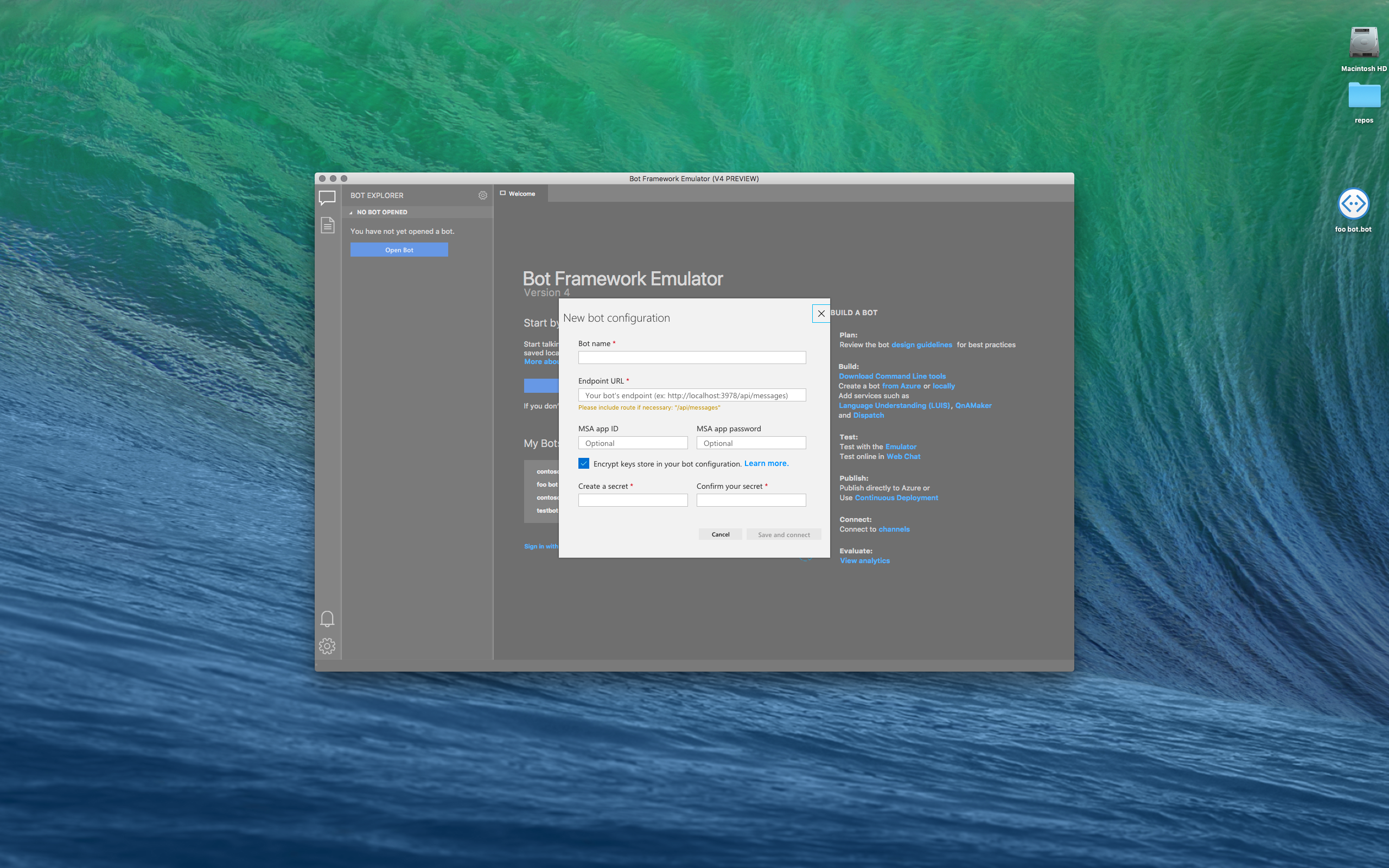Screen dimensions: 1389x868
Task: Click the Open Bot button
Action: point(399,250)
